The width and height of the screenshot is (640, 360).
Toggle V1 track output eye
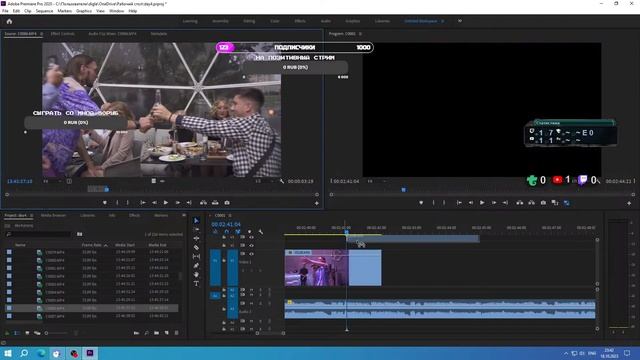coord(251,253)
